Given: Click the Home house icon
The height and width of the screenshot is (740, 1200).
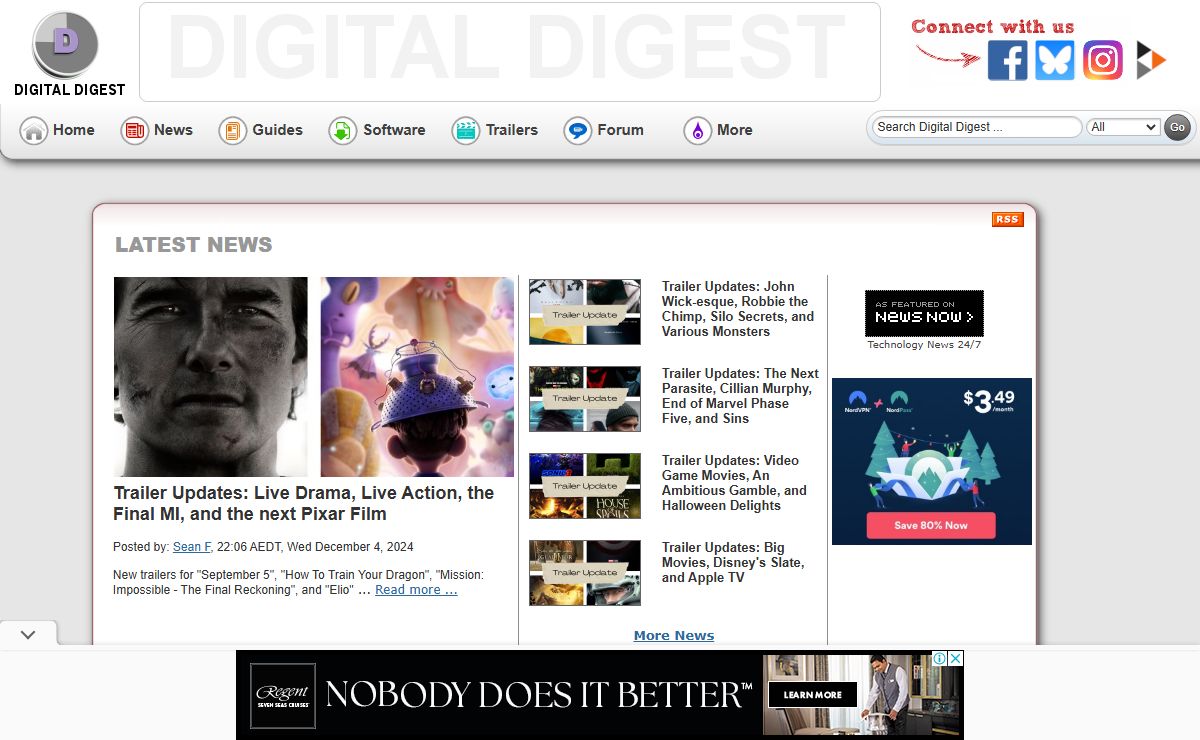Looking at the screenshot, I should [34, 130].
